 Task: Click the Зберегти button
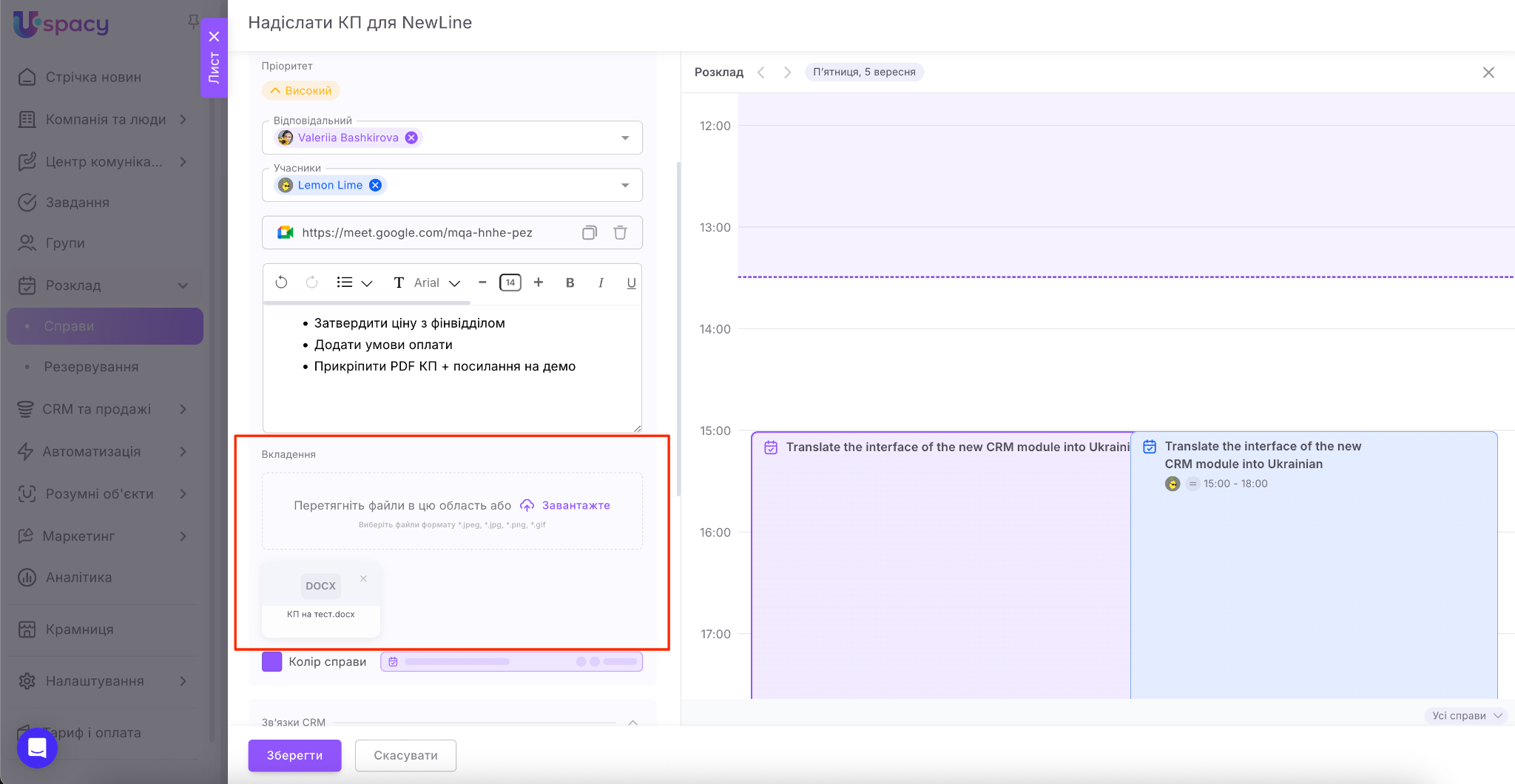pyautogui.click(x=294, y=755)
